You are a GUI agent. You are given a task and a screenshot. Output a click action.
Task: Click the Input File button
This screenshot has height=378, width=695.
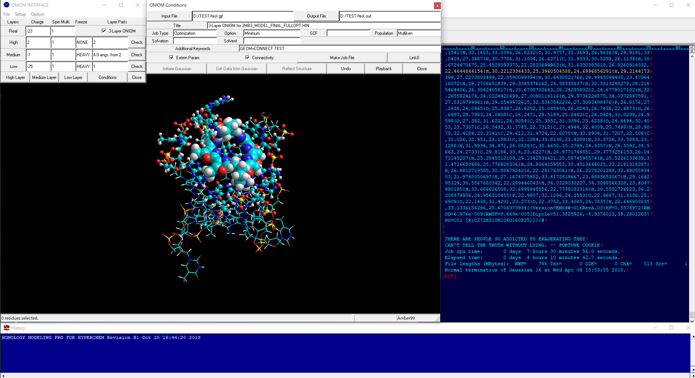click(x=169, y=16)
